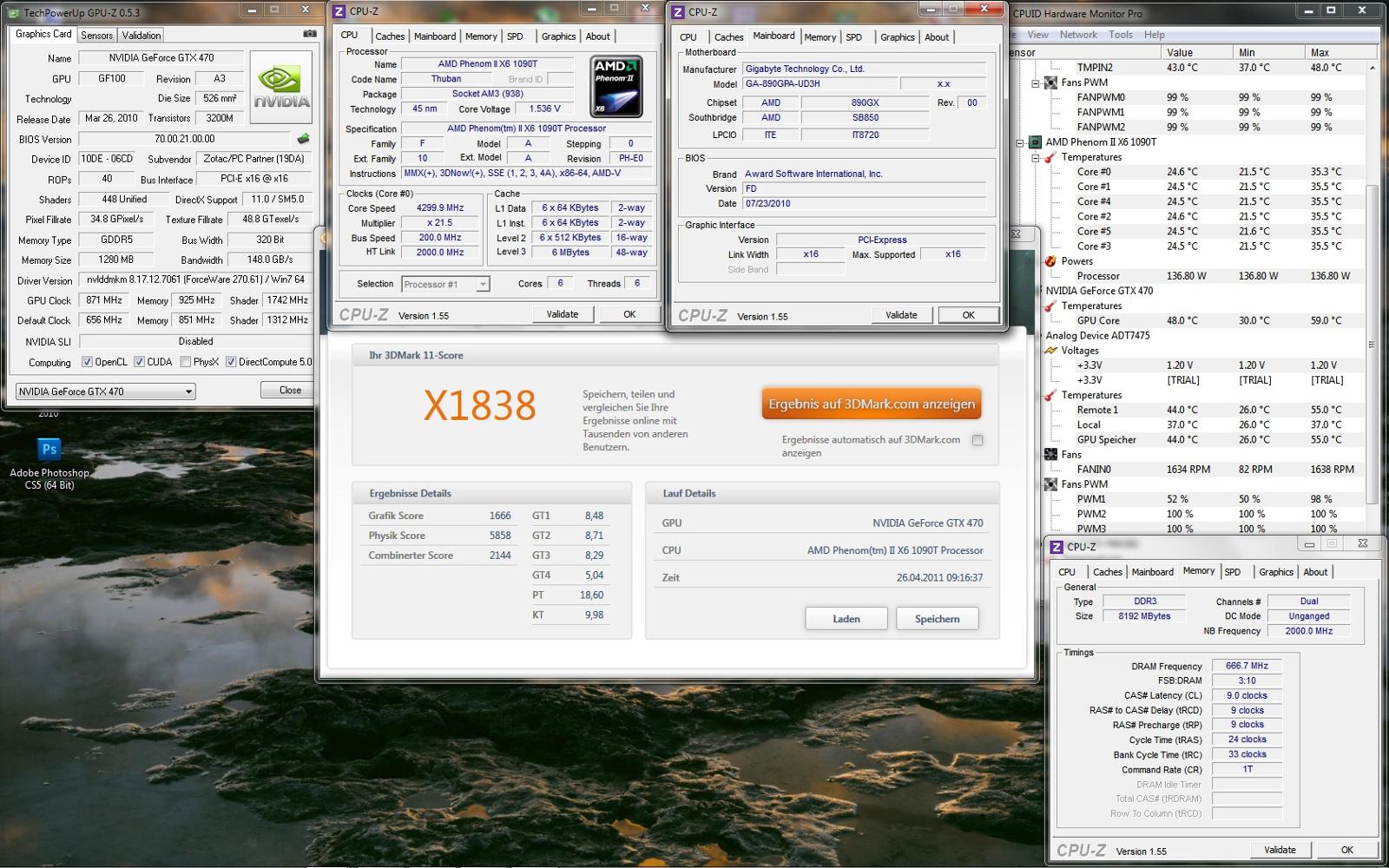
Task: Click the Hardware Monitor vertical scrollbar thumb
Action: pos(1372,343)
